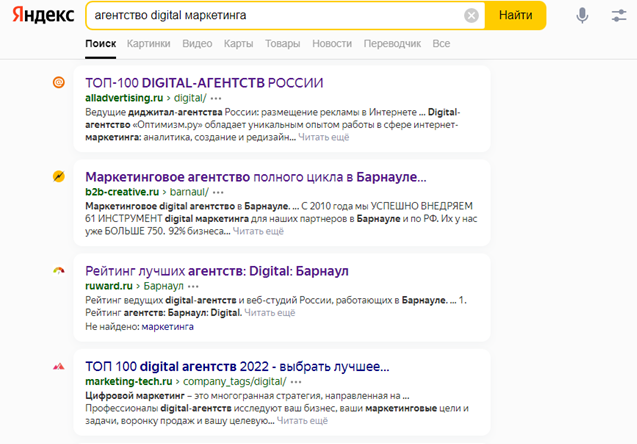Screen dimensions: 637x444
Task: Click the snippet text Цифровой маркетинг
Action: [x=135, y=396]
